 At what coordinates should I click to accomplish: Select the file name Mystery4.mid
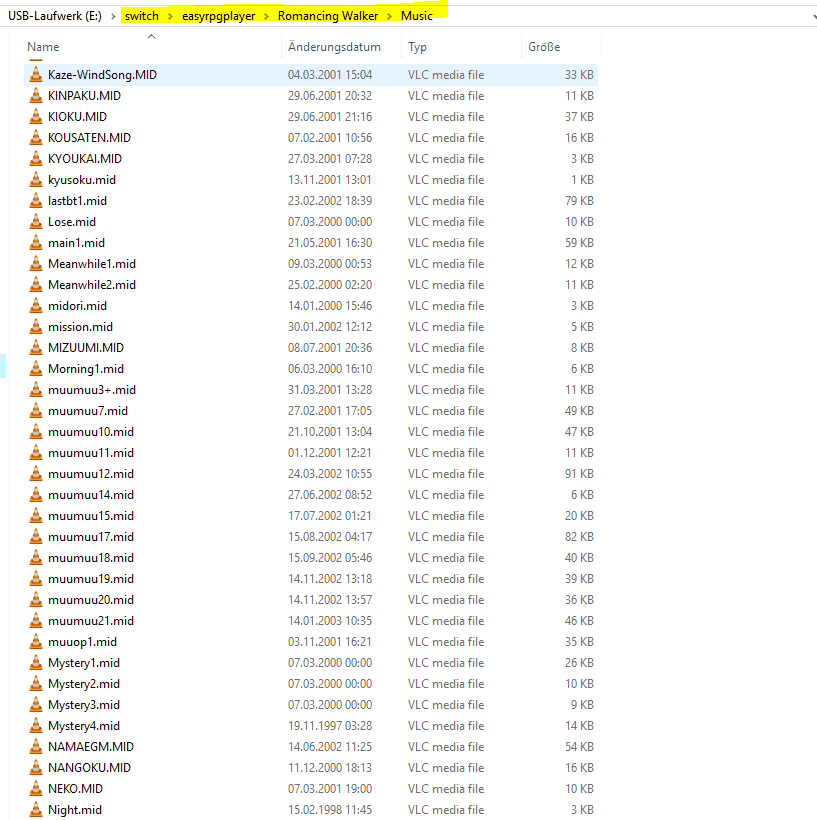coord(84,725)
